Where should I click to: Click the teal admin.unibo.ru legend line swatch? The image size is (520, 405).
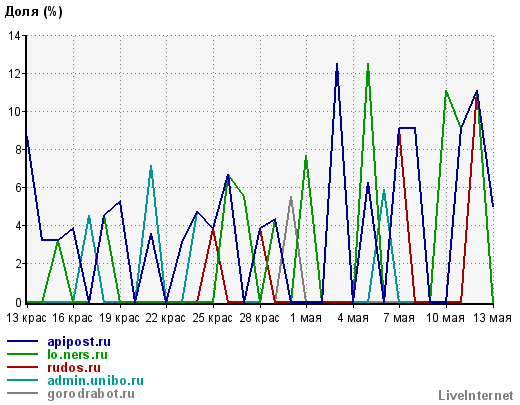(x=23, y=380)
